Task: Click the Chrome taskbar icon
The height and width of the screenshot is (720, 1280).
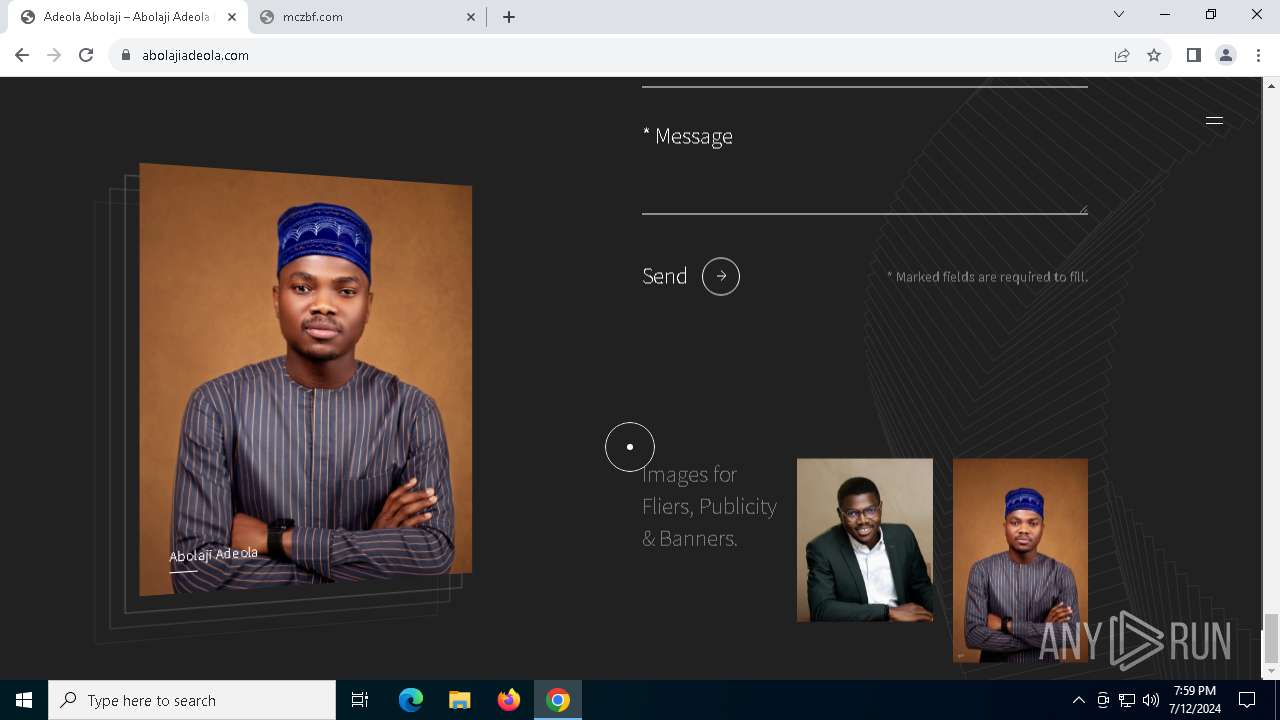Action: point(558,700)
